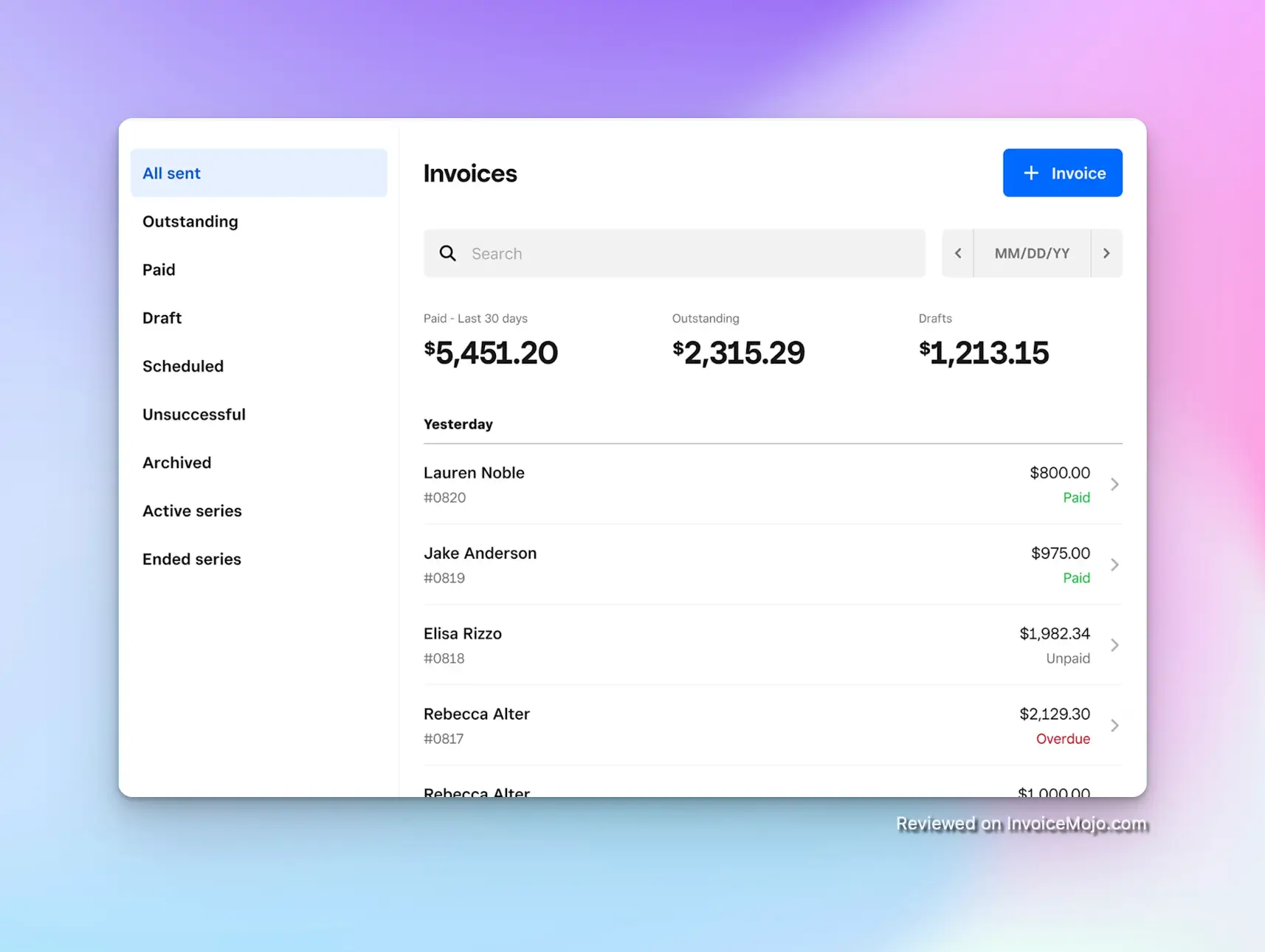
Task: Open Elisa Rizzo's invoice via its arrow
Action: pos(1114,645)
